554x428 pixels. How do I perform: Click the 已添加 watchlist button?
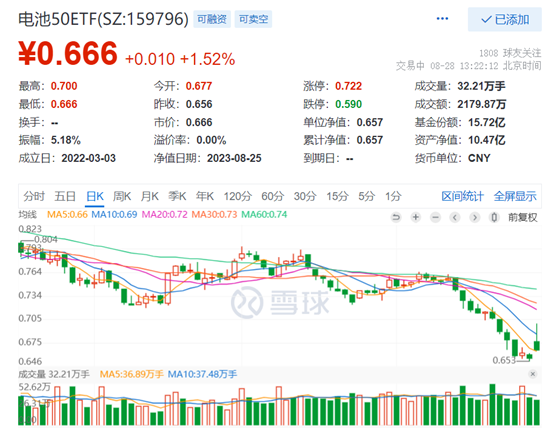tap(505, 19)
